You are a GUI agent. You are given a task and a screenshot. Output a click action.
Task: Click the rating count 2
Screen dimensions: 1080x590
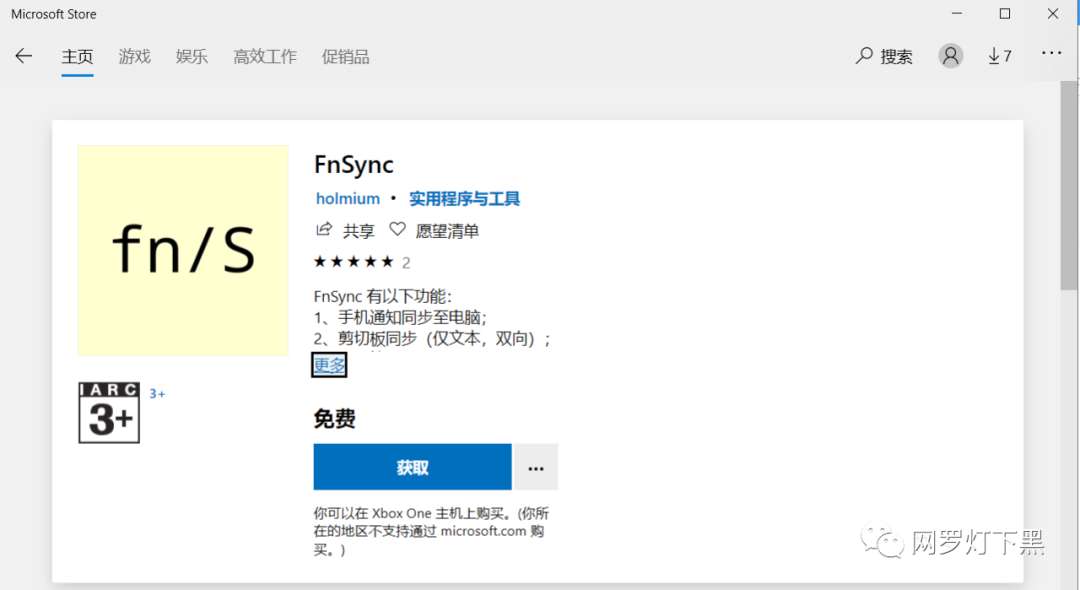coord(406,262)
